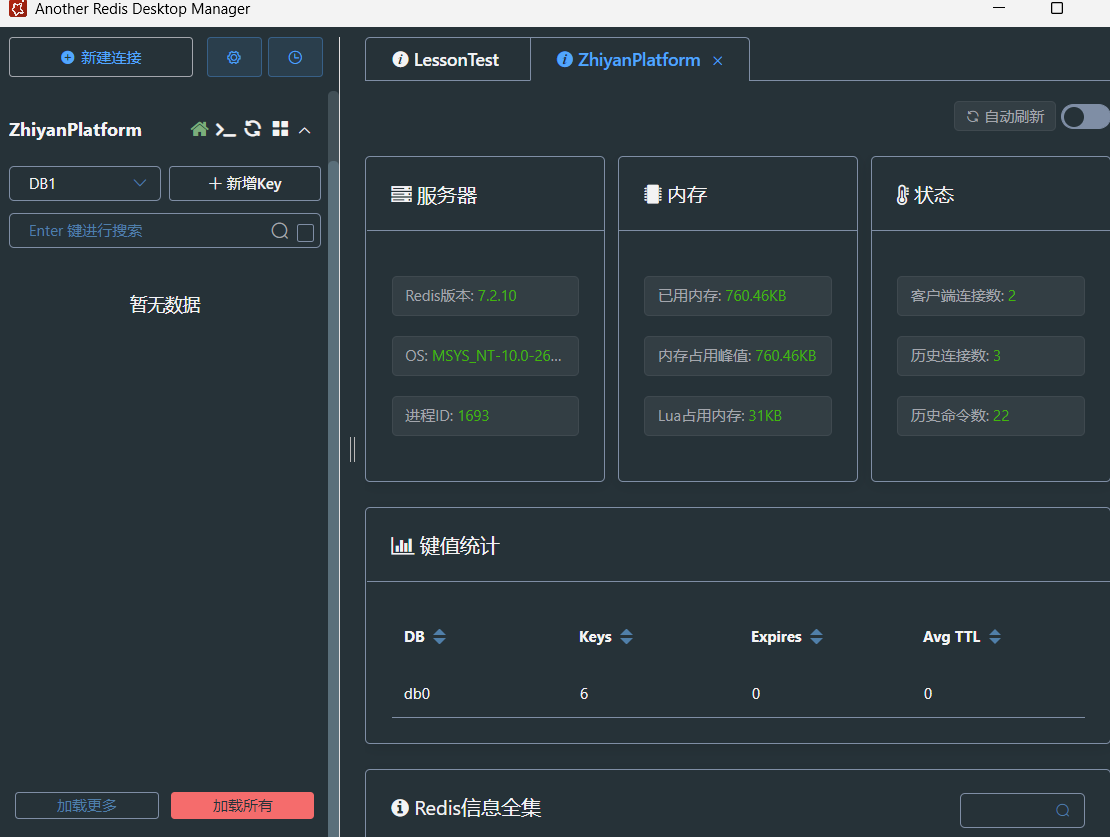Screen dimensions: 1110x837
Task: Sort key statistics by Avg TTL column
Action: 994,637
